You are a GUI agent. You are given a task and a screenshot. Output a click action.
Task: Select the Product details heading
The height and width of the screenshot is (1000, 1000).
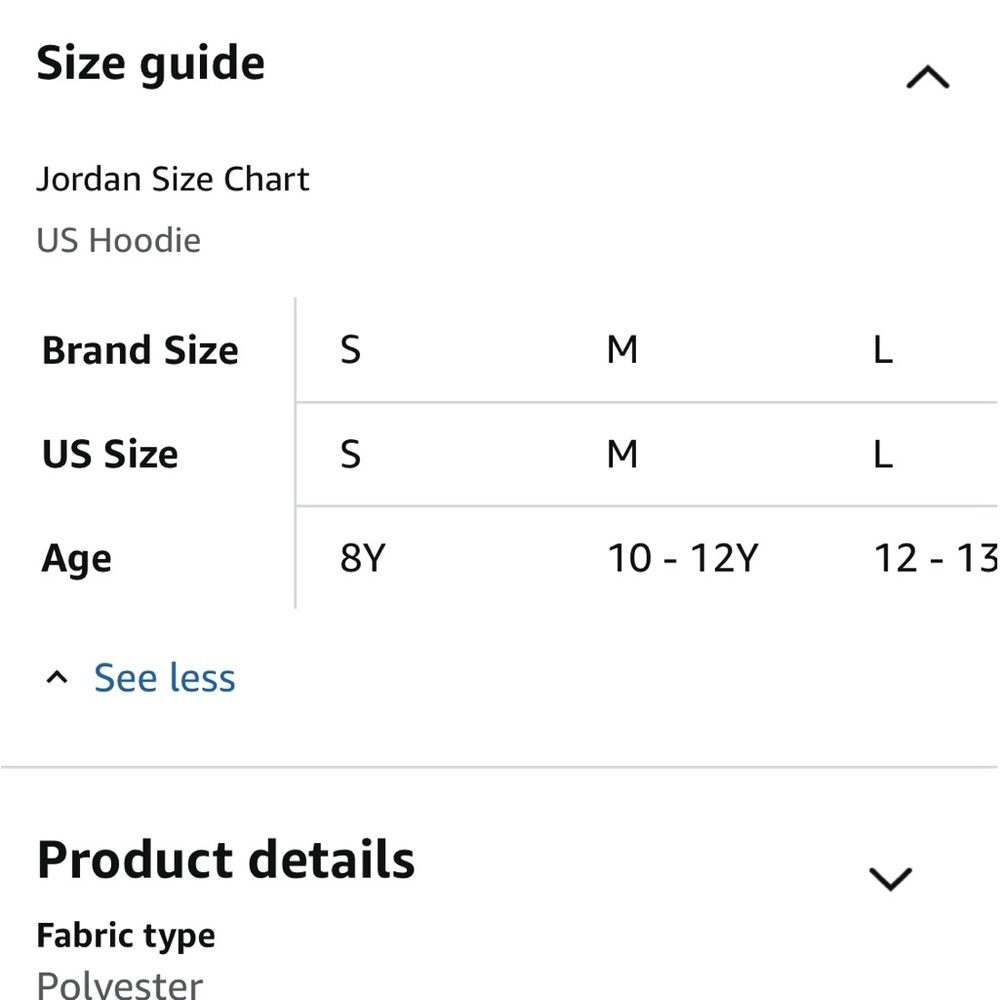coord(225,858)
